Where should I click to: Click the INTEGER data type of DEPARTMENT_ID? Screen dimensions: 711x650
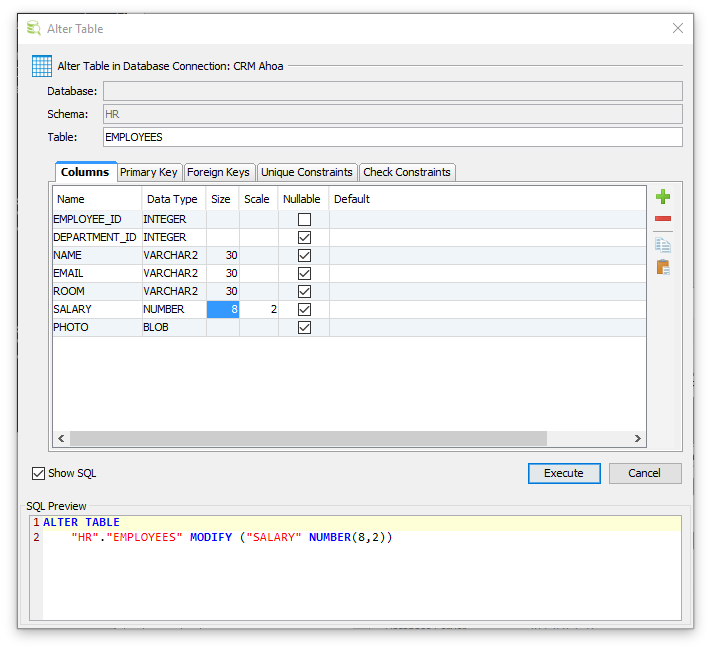click(174, 238)
